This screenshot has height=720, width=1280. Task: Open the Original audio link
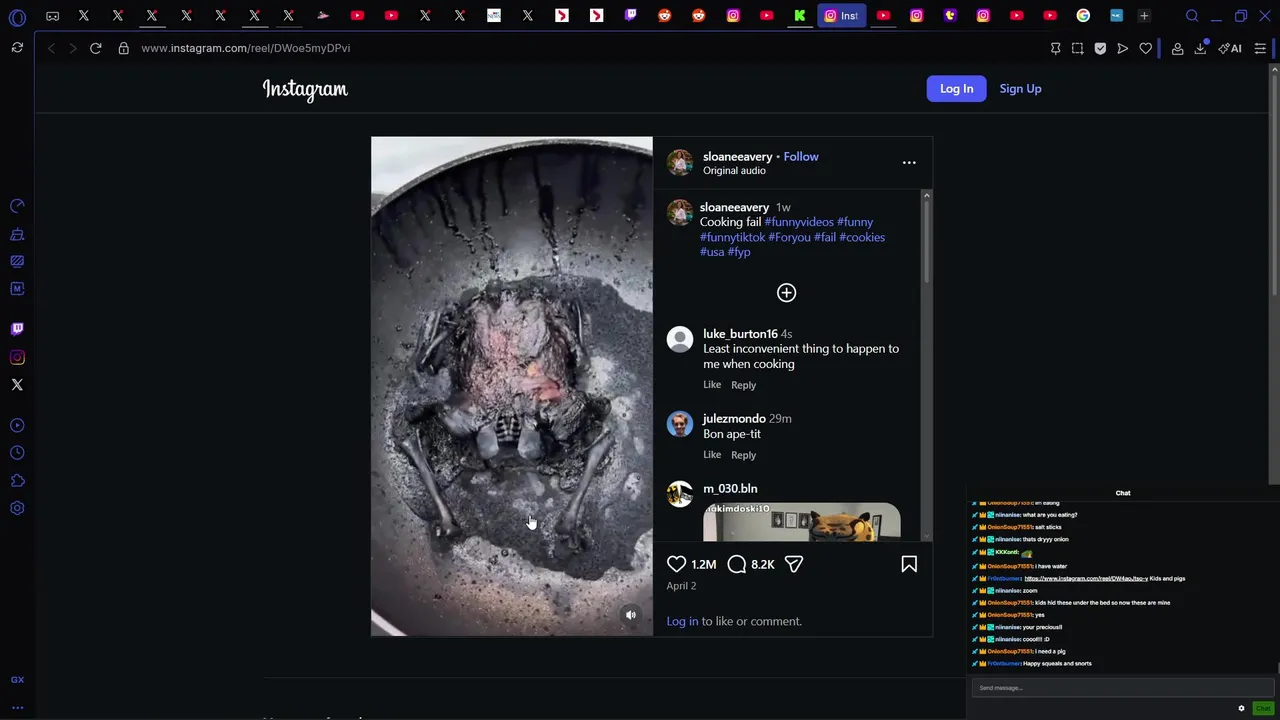(x=734, y=171)
